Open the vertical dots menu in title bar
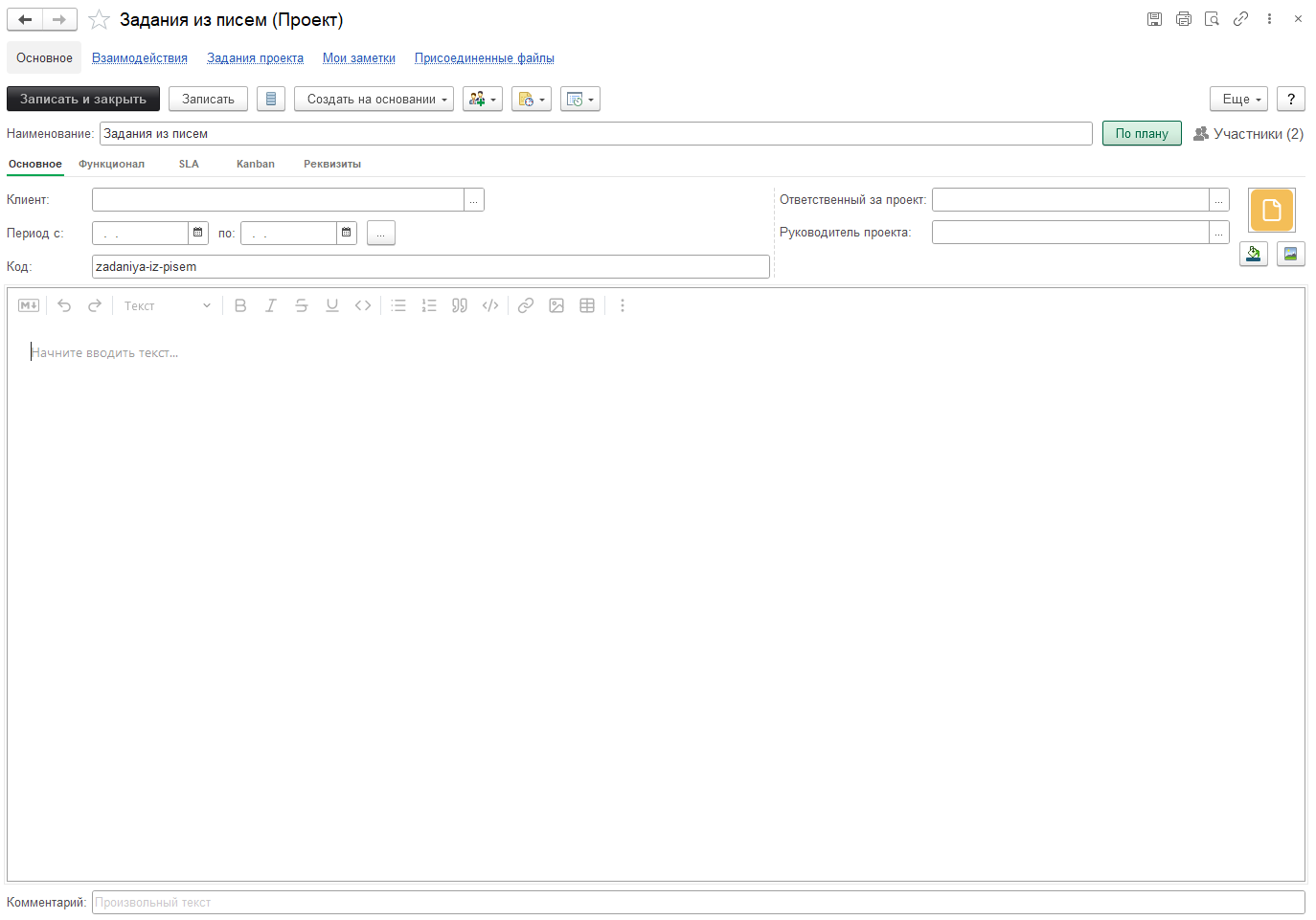The width and height of the screenshot is (1316, 920). [x=1269, y=18]
